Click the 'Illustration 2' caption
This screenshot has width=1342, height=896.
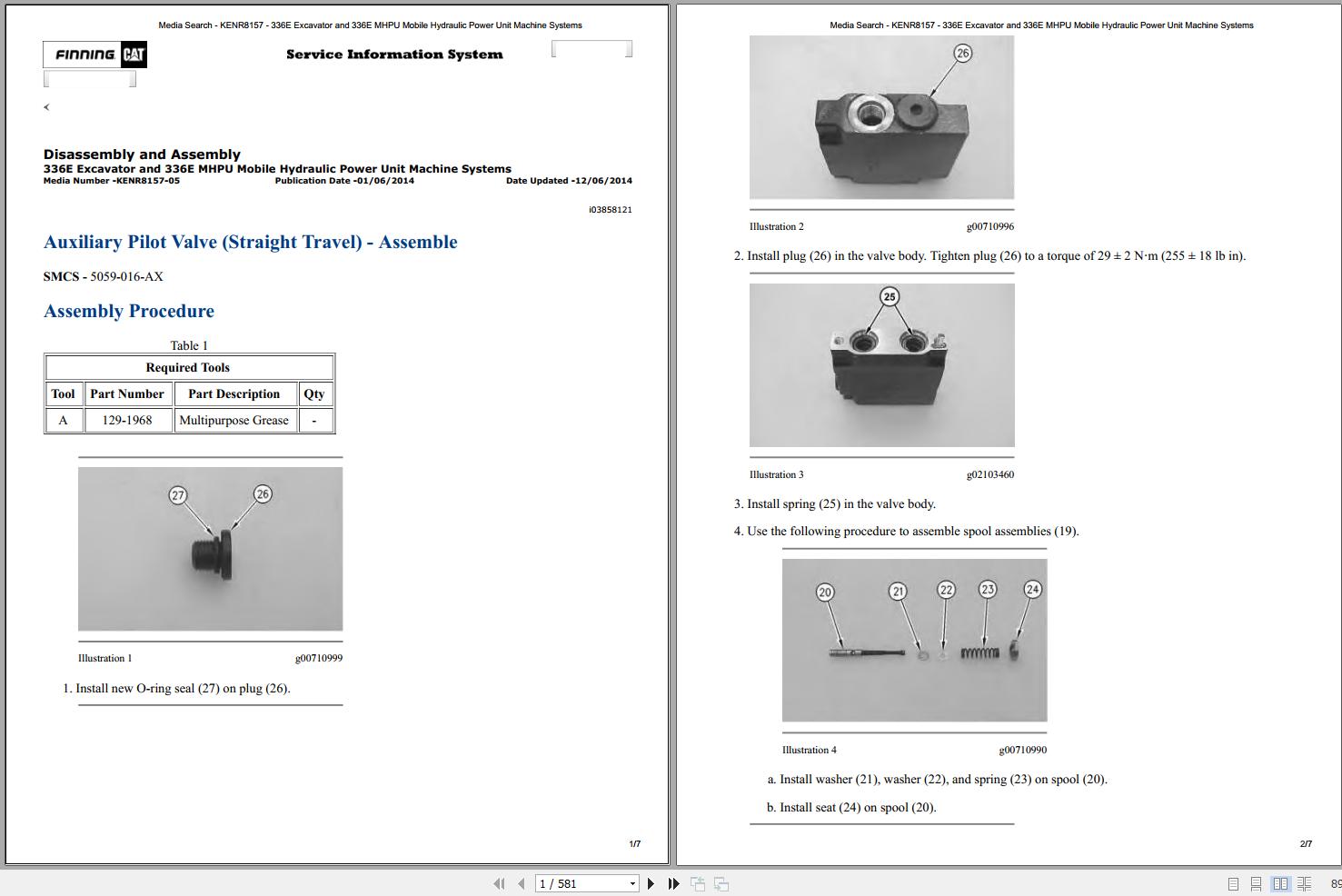tap(777, 226)
